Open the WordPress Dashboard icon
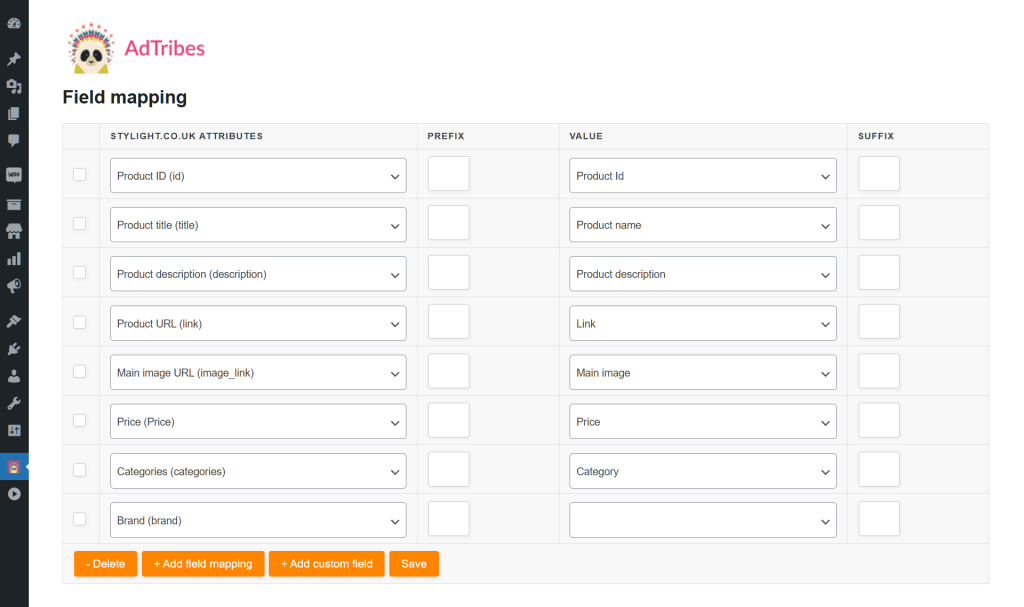The width and height of the screenshot is (1024, 607). (14, 23)
